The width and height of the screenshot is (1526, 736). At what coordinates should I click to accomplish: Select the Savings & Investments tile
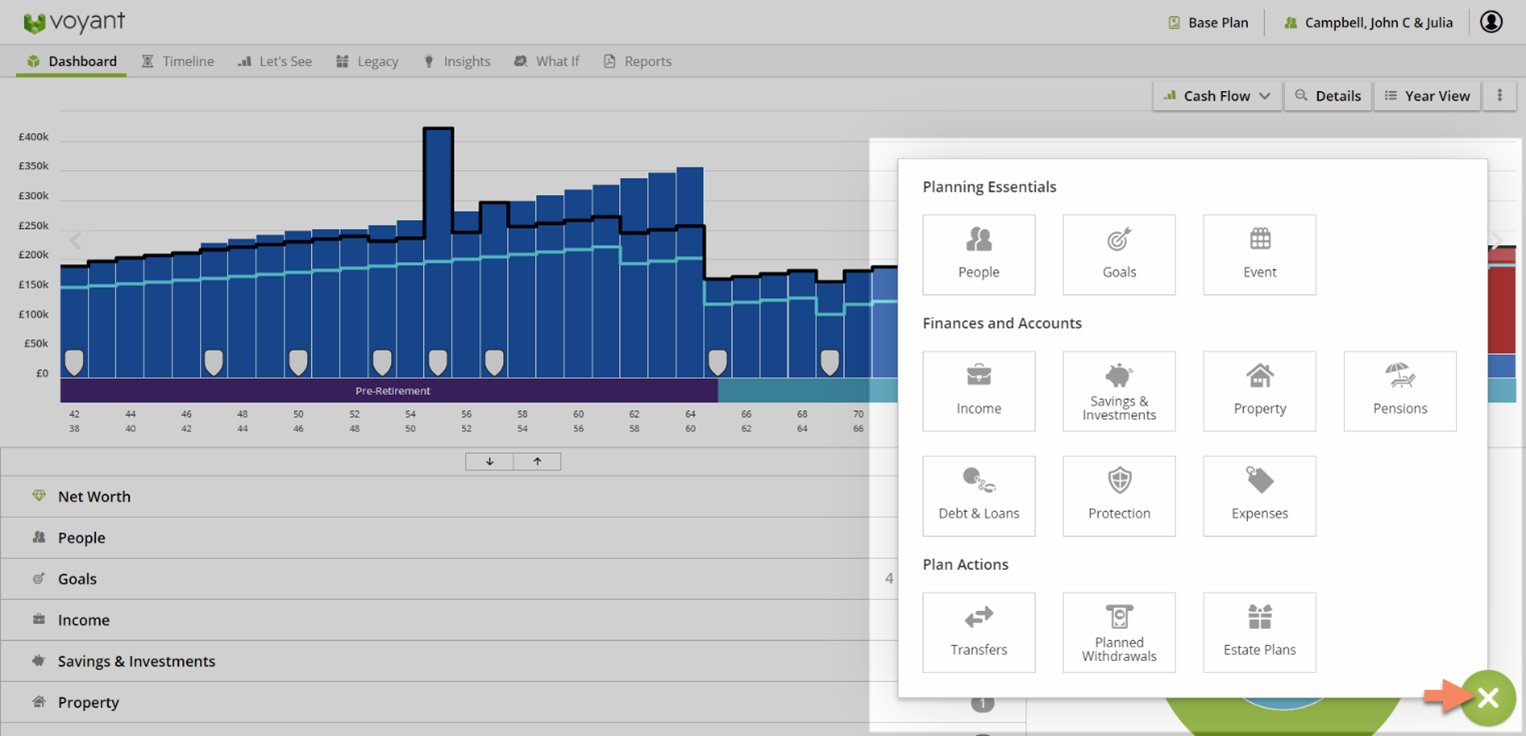[1118, 390]
